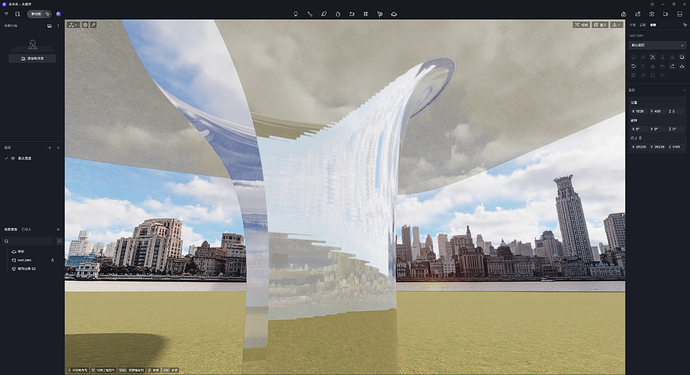This screenshot has width=690, height=375.
Task: Click the refresh circle icon in properties tool grid
Action: pos(682,57)
